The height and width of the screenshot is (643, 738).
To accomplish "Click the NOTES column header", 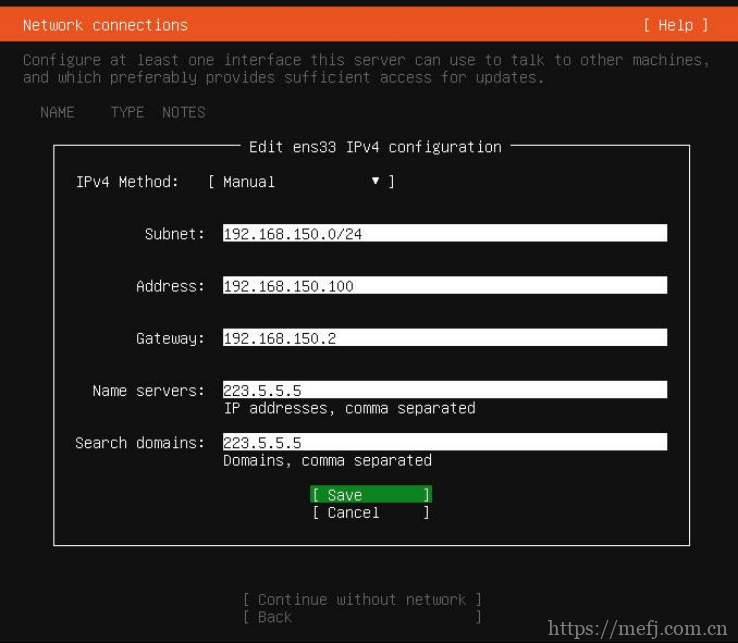I will click(x=184, y=112).
